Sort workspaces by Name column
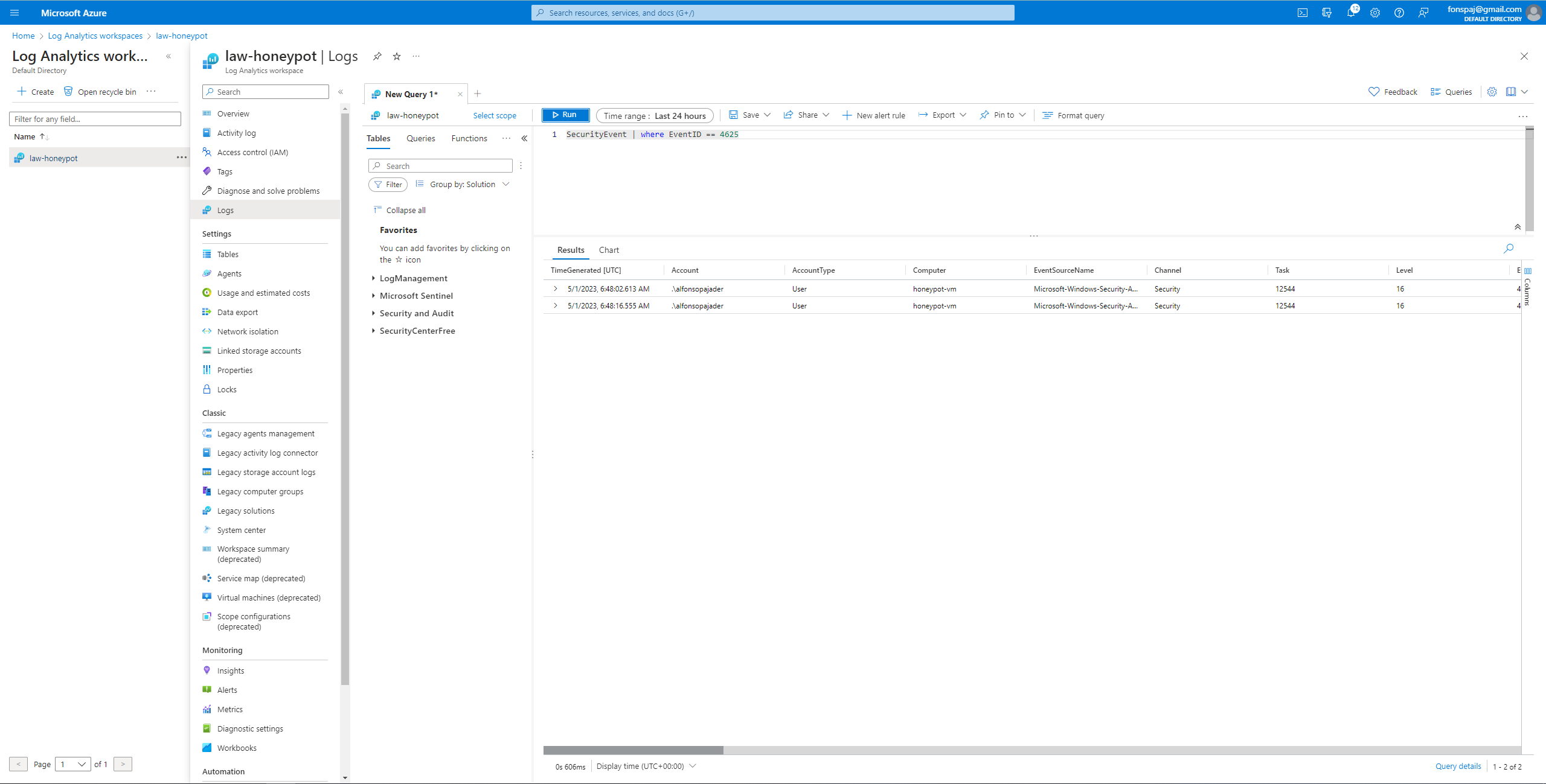 pos(31,136)
